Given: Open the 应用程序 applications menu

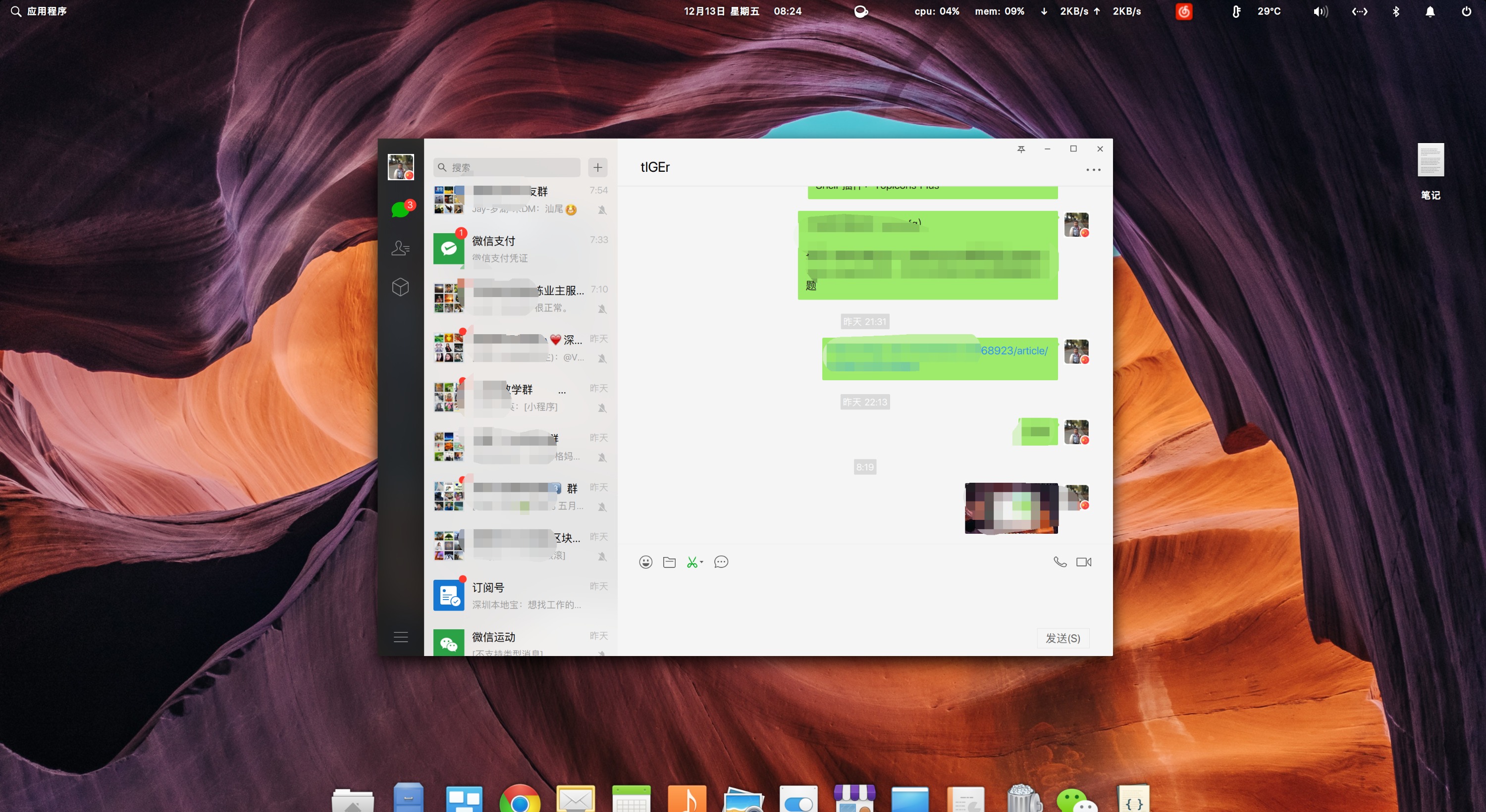Looking at the screenshot, I should click(46, 11).
